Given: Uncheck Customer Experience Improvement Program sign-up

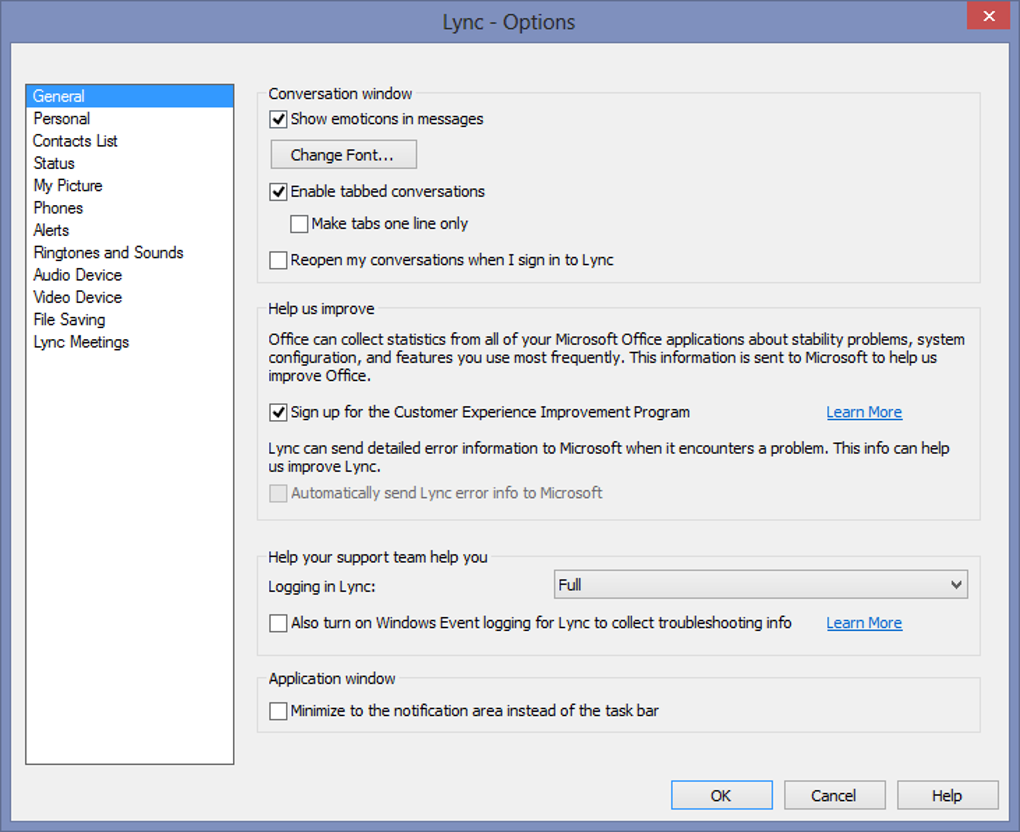Looking at the screenshot, I should (x=279, y=412).
